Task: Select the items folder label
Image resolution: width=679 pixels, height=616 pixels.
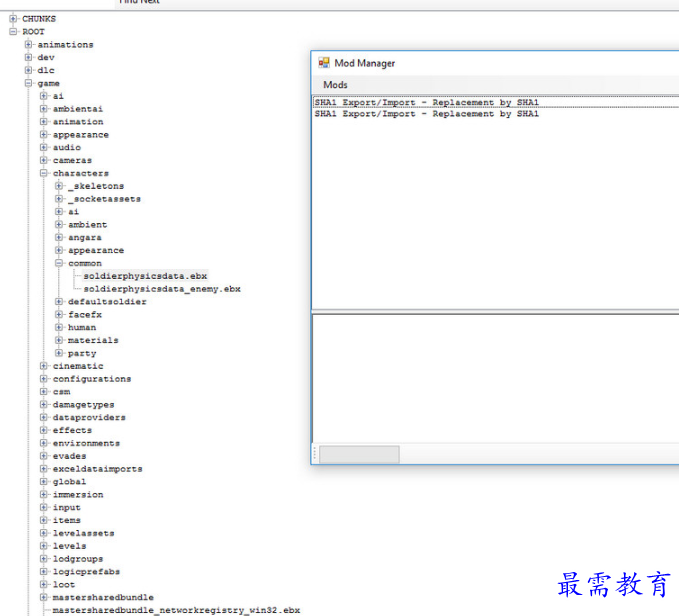Action: click(x=67, y=520)
